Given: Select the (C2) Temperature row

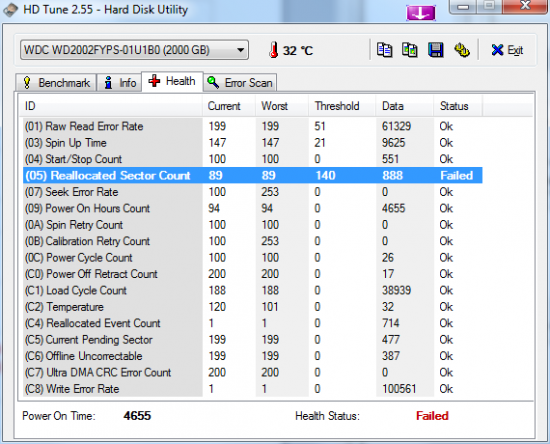Looking at the screenshot, I should [x=253, y=307].
